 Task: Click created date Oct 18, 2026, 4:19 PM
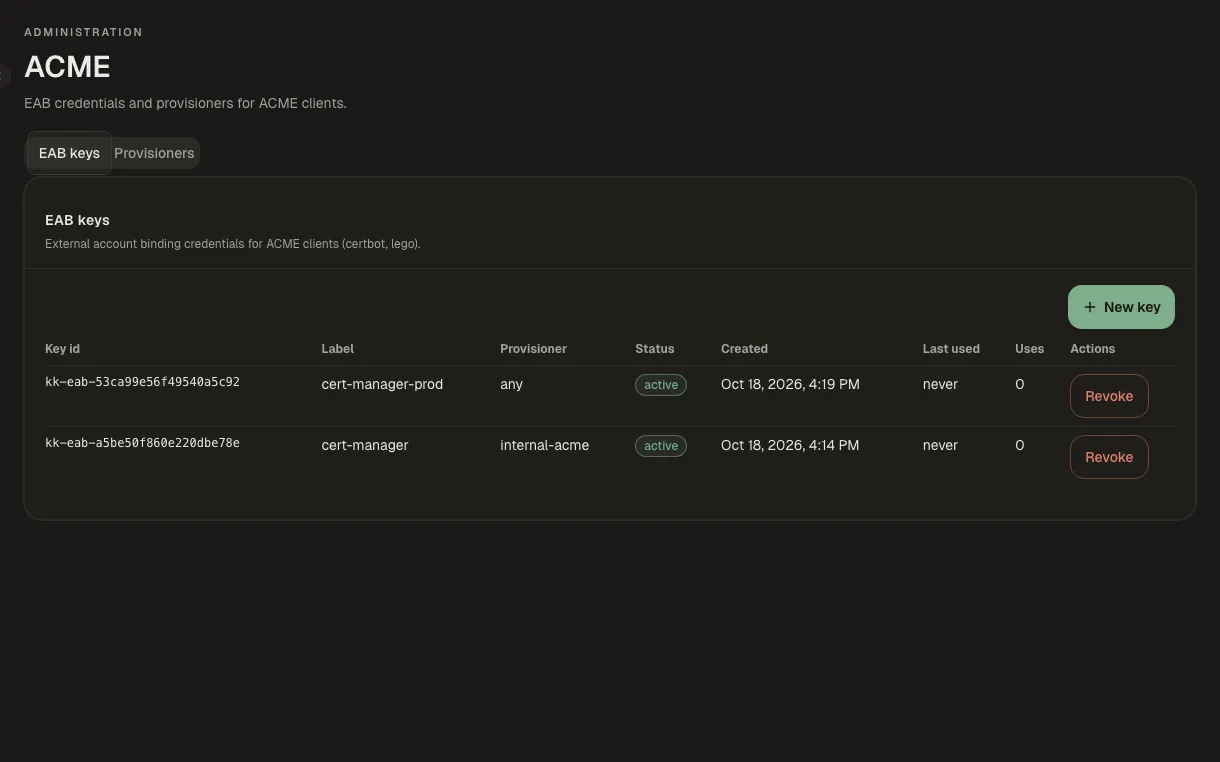(790, 384)
